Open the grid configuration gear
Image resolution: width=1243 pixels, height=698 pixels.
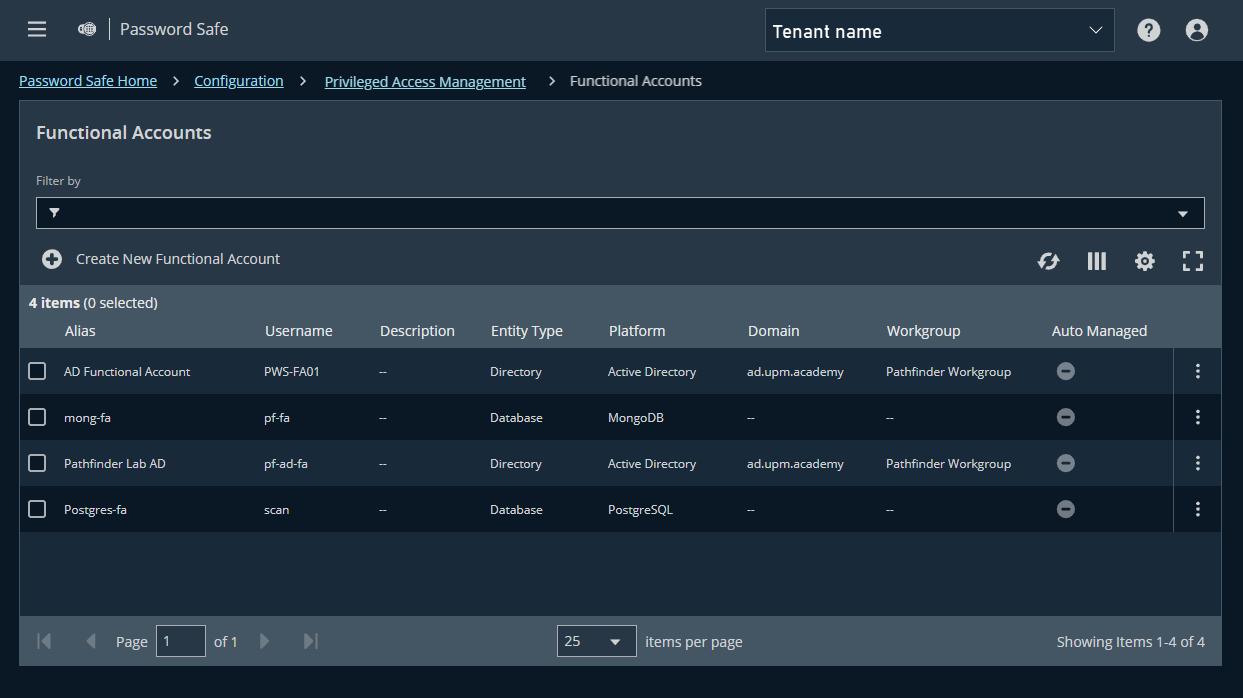pyautogui.click(x=1144, y=261)
